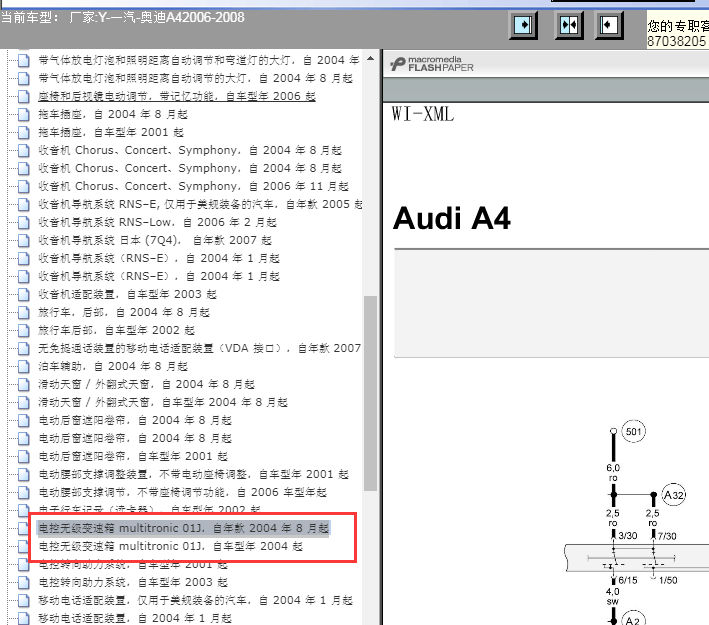Viewport: 709px width, 625px height.
Task: Open 无免提通话装置的移动电话适配装置 (VDA 接口) entry
Action: coord(199,348)
